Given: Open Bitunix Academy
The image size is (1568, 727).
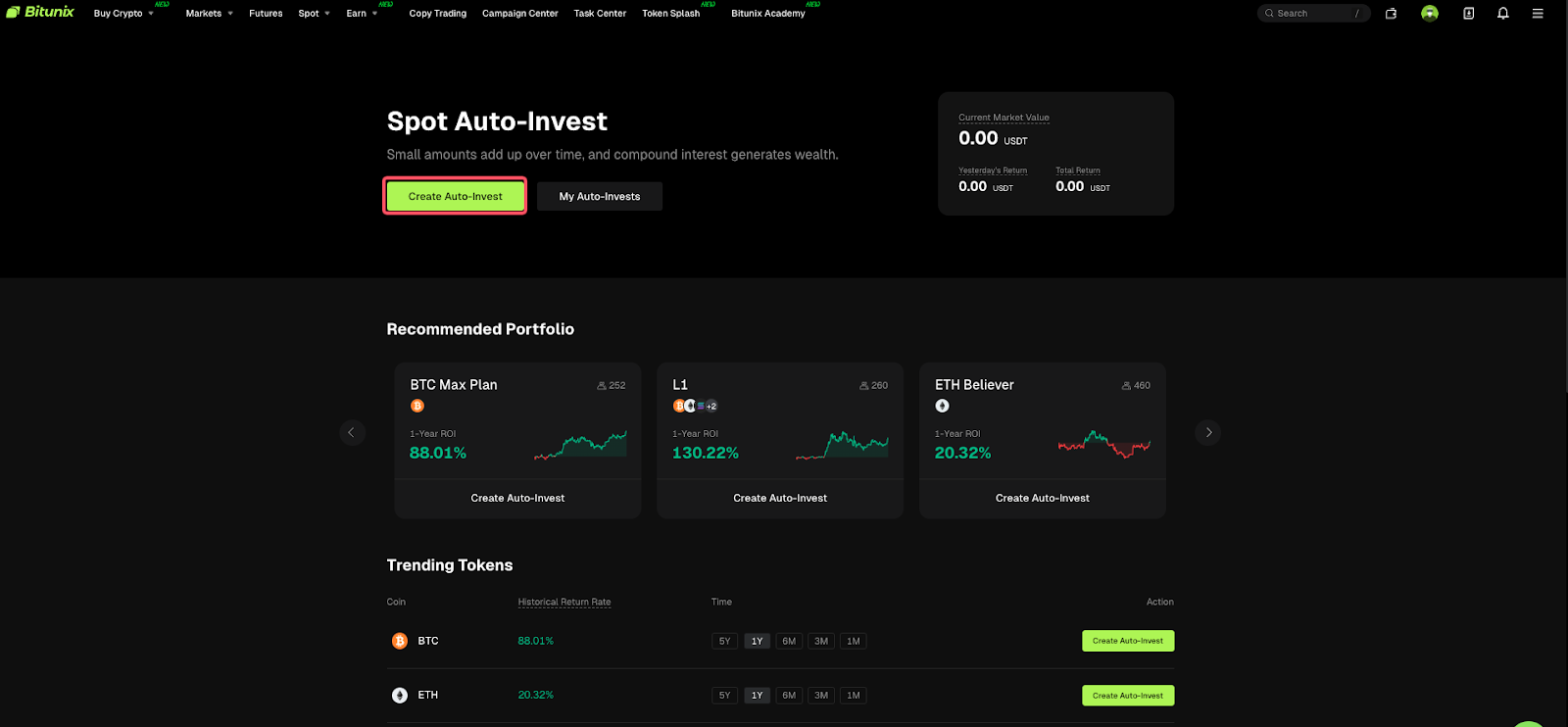Looking at the screenshot, I should (x=767, y=14).
